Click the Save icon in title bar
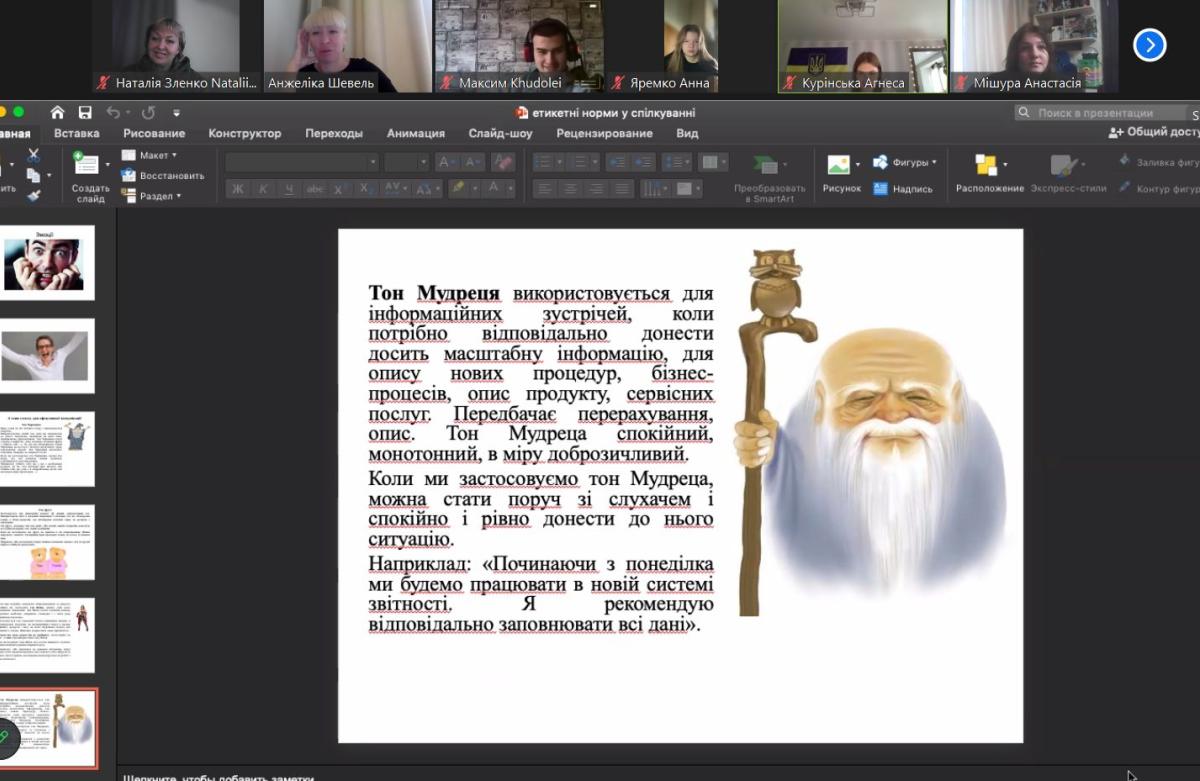This screenshot has height=781, width=1200. pos(85,113)
